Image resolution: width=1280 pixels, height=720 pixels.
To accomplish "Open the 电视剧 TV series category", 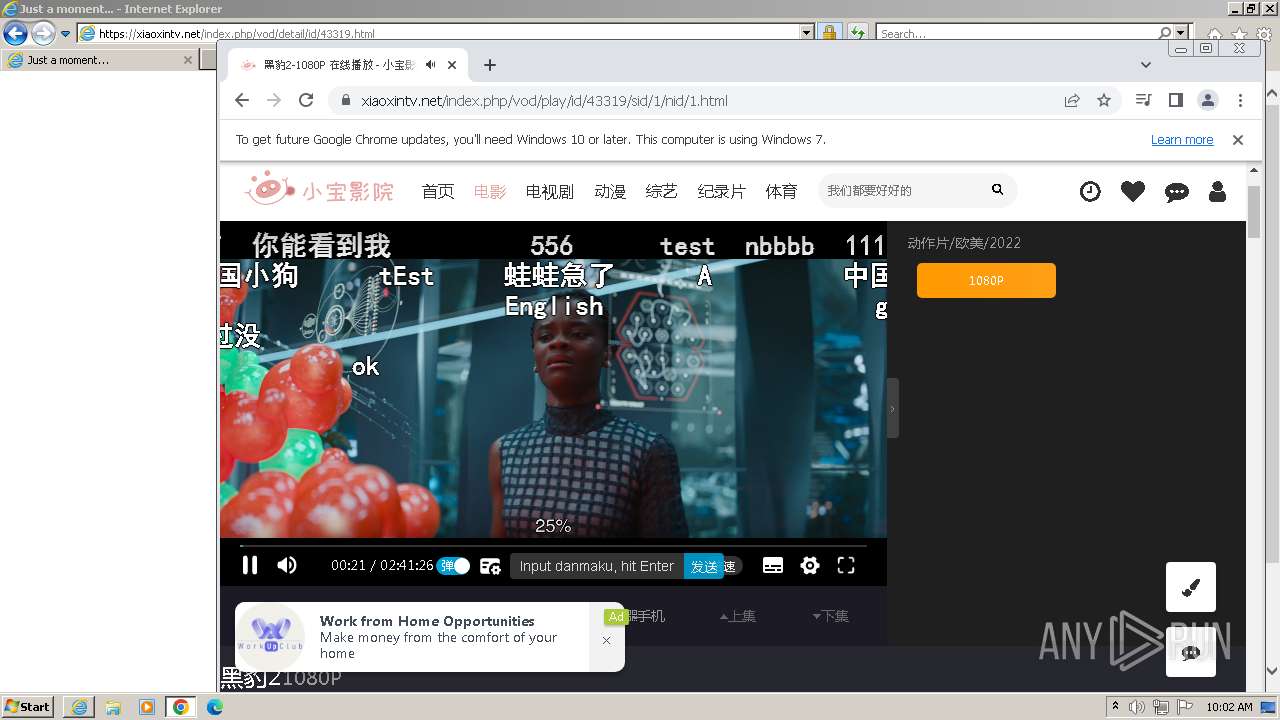I will [x=550, y=191].
